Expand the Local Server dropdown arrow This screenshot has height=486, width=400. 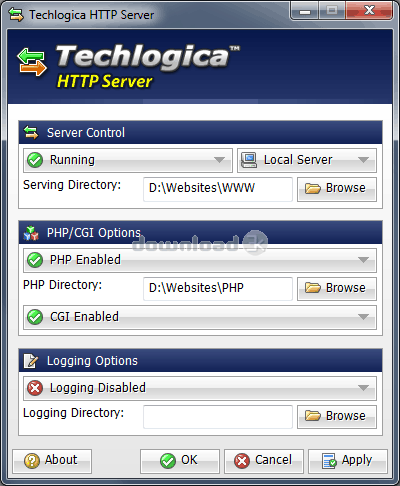(x=363, y=160)
